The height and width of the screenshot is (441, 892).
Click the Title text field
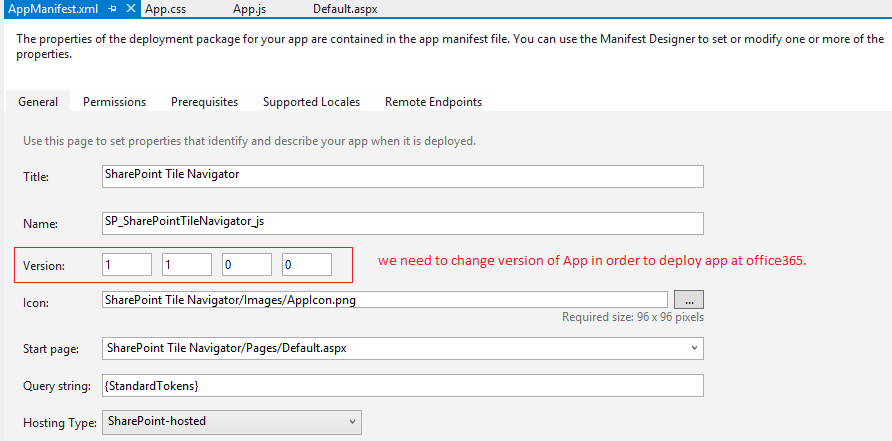click(x=403, y=176)
